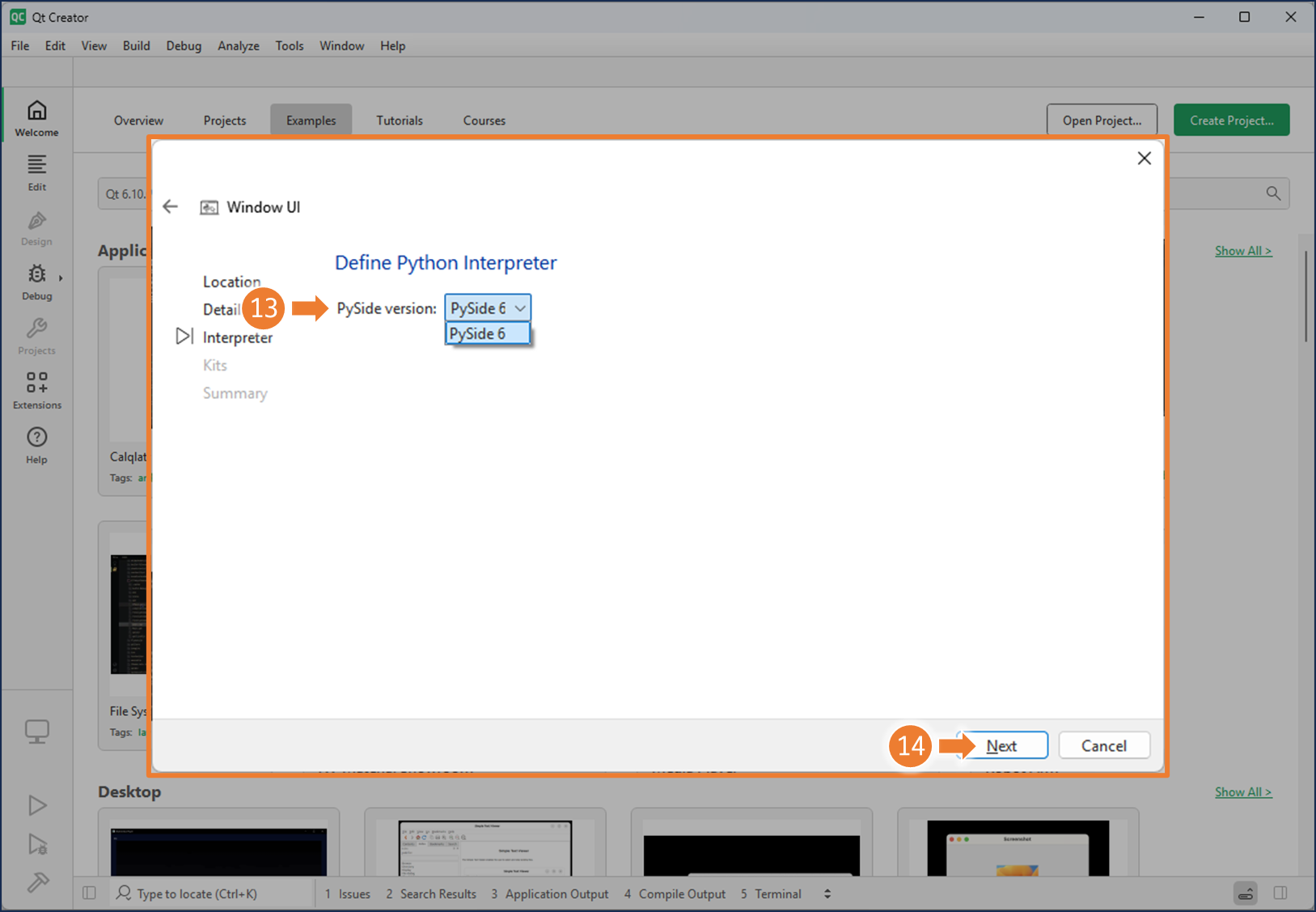The height and width of the screenshot is (912, 1316).
Task: Open the View menu
Action: click(94, 46)
